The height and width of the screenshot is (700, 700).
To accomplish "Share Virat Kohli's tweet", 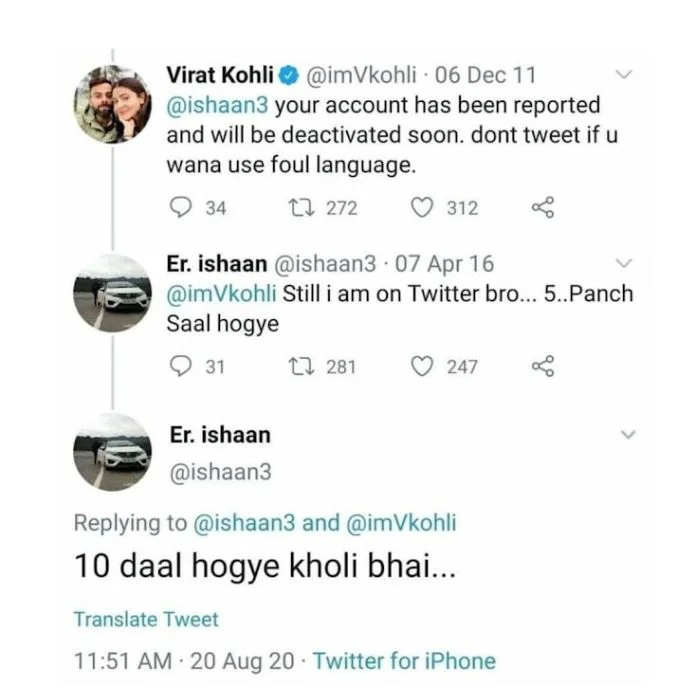I will pyautogui.click(x=543, y=207).
